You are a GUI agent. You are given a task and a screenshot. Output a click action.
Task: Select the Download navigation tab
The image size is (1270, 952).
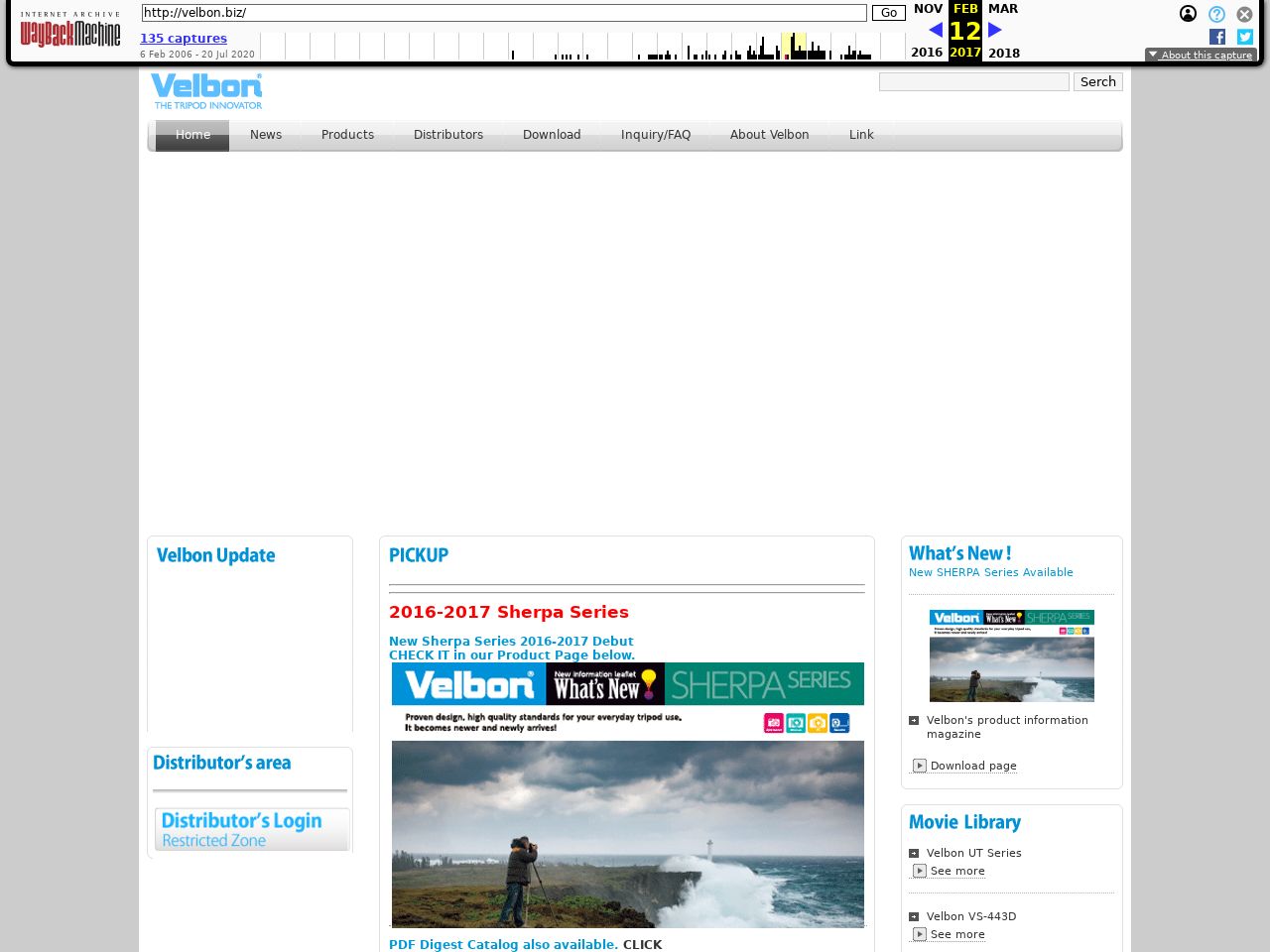552,135
